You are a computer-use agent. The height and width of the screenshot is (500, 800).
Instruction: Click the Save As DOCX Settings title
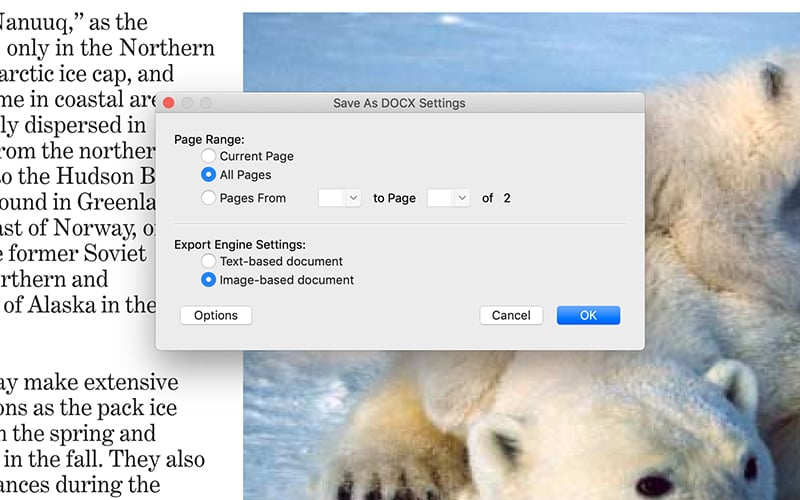399,103
